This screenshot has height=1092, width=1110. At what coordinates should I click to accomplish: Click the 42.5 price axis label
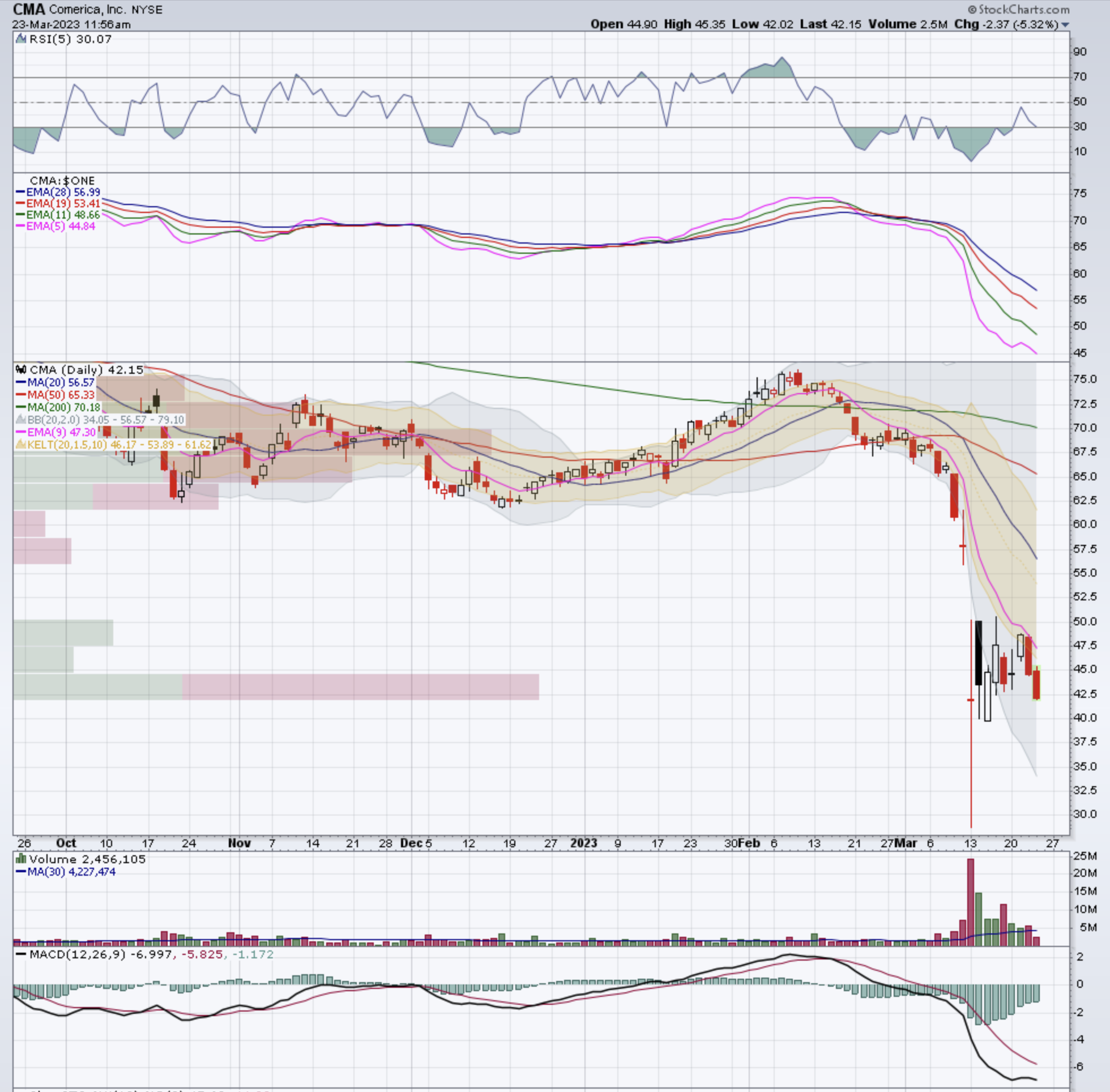coord(1085,693)
